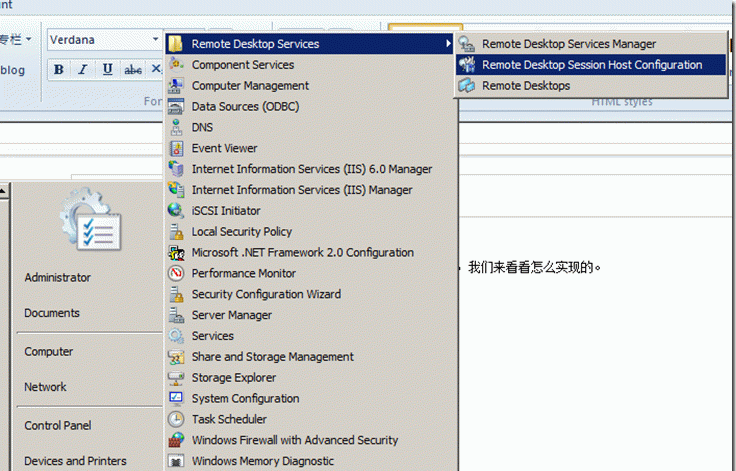The width and height of the screenshot is (736, 471).
Task: Toggle strikethrough formatting in the editor
Action: 133,70
